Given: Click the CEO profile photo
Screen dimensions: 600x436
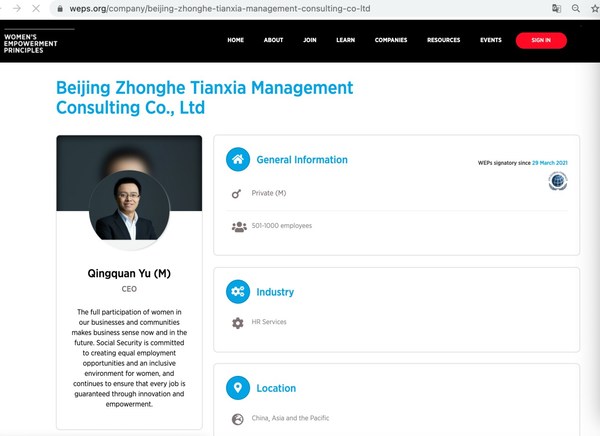Looking at the screenshot, I should click(129, 207).
